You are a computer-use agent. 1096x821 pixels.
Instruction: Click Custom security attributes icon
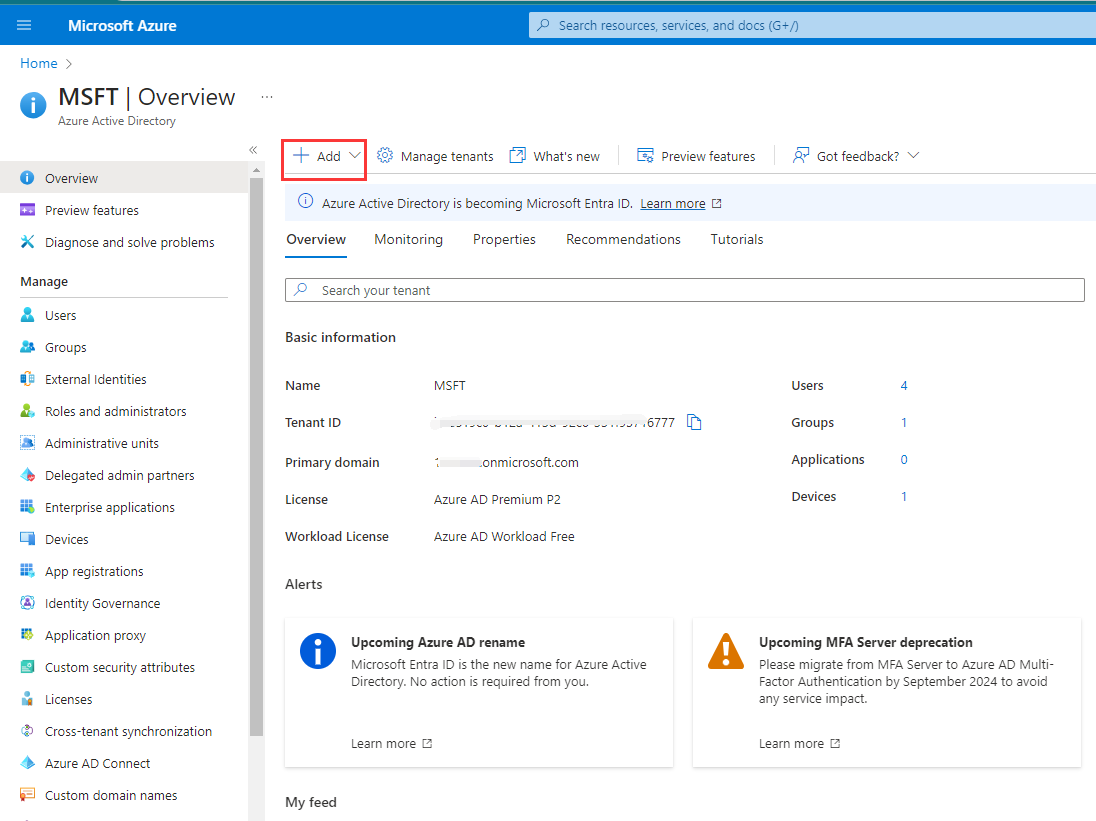coord(27,667)
